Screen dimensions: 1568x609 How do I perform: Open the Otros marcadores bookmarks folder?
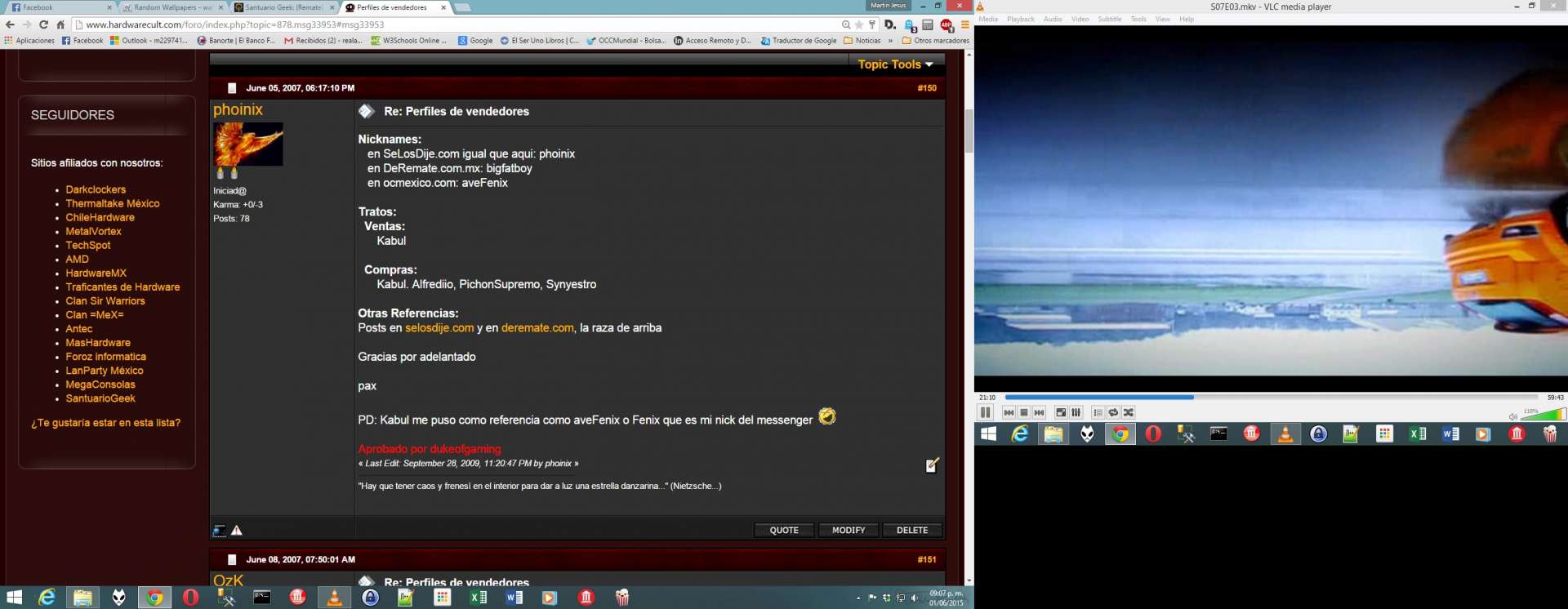[x=935, y=41]
